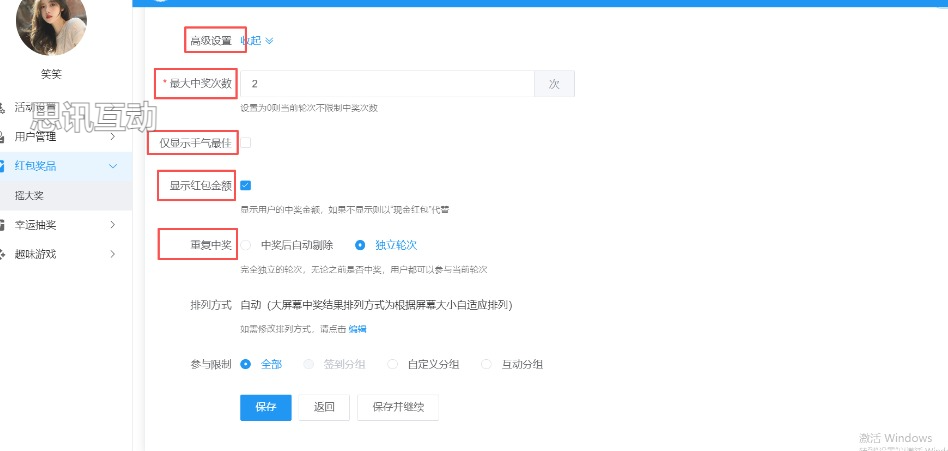This screenshot has height=451, width=948.
Task: Select 中奖后自动剔除 radio option
Action: (x=246, y=244)
